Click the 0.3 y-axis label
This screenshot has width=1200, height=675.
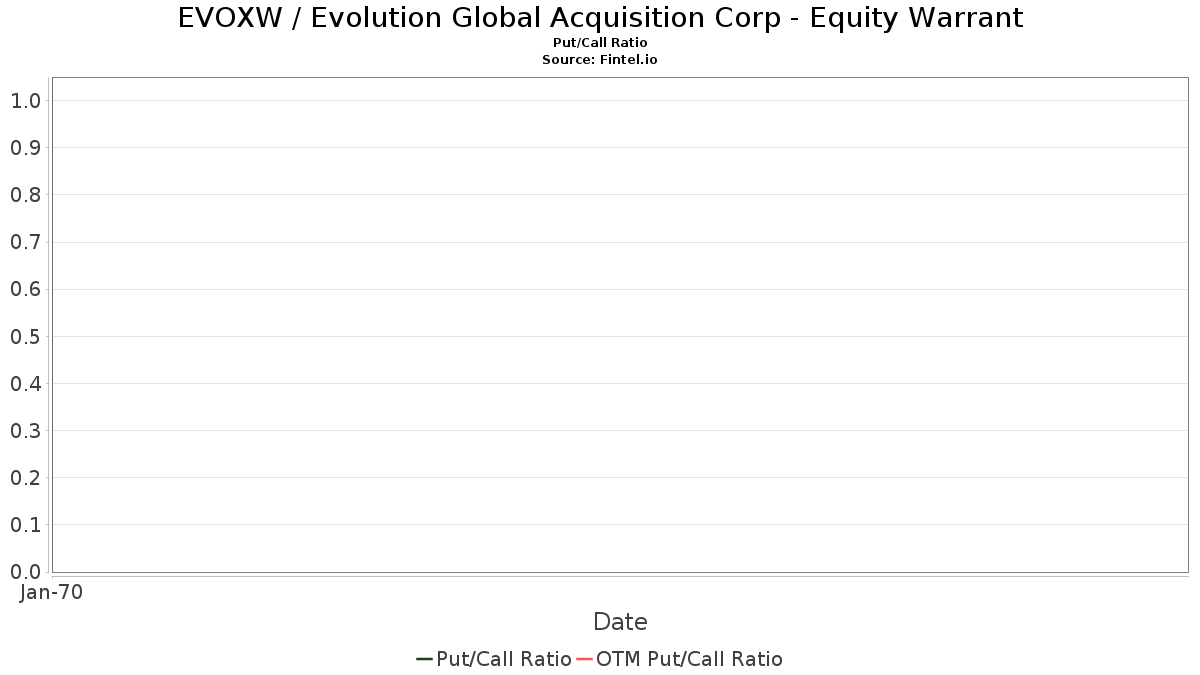coord(25,431)
